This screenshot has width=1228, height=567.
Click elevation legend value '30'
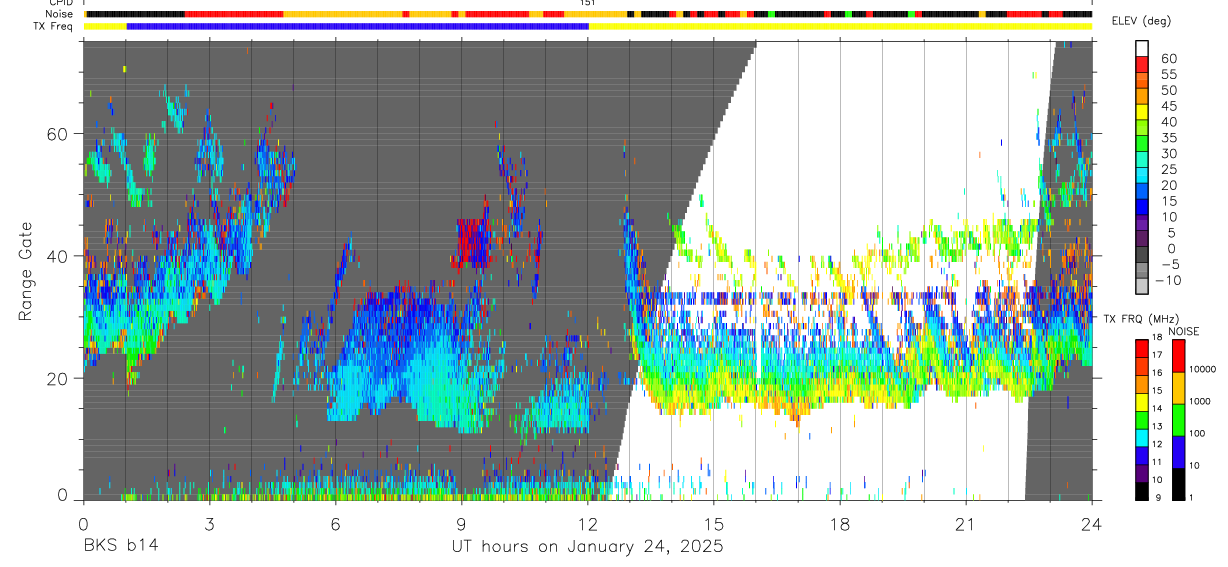[x=1168, y=153]
